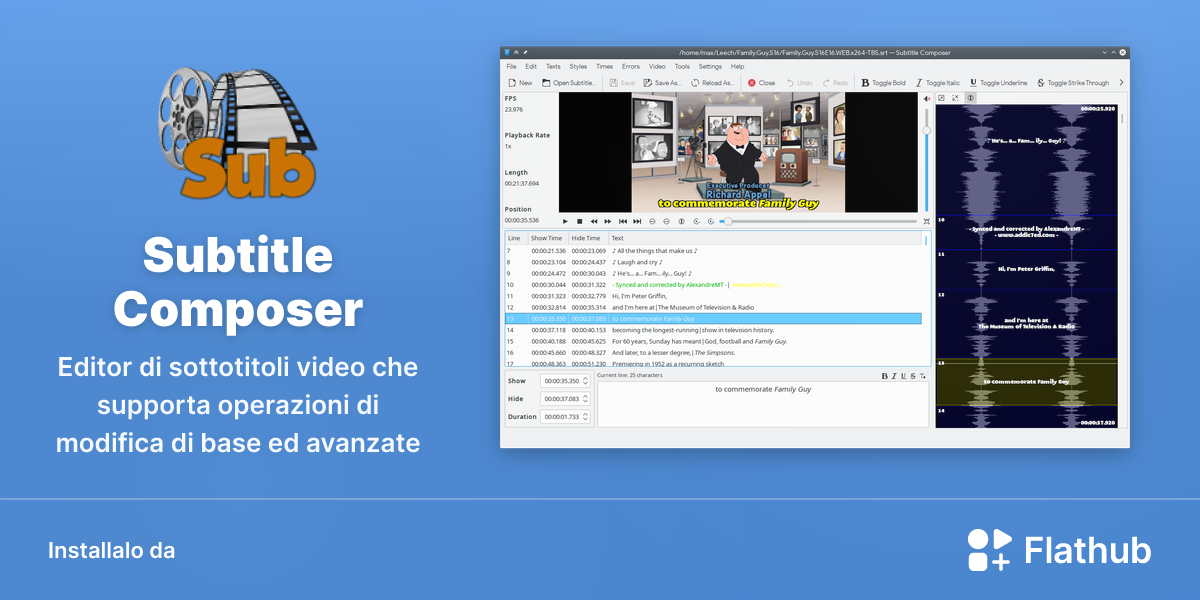The height and width of the screenshot is (600, 1200).
Task: Click the Duration spinner arrows
Action: pos(586,417)
